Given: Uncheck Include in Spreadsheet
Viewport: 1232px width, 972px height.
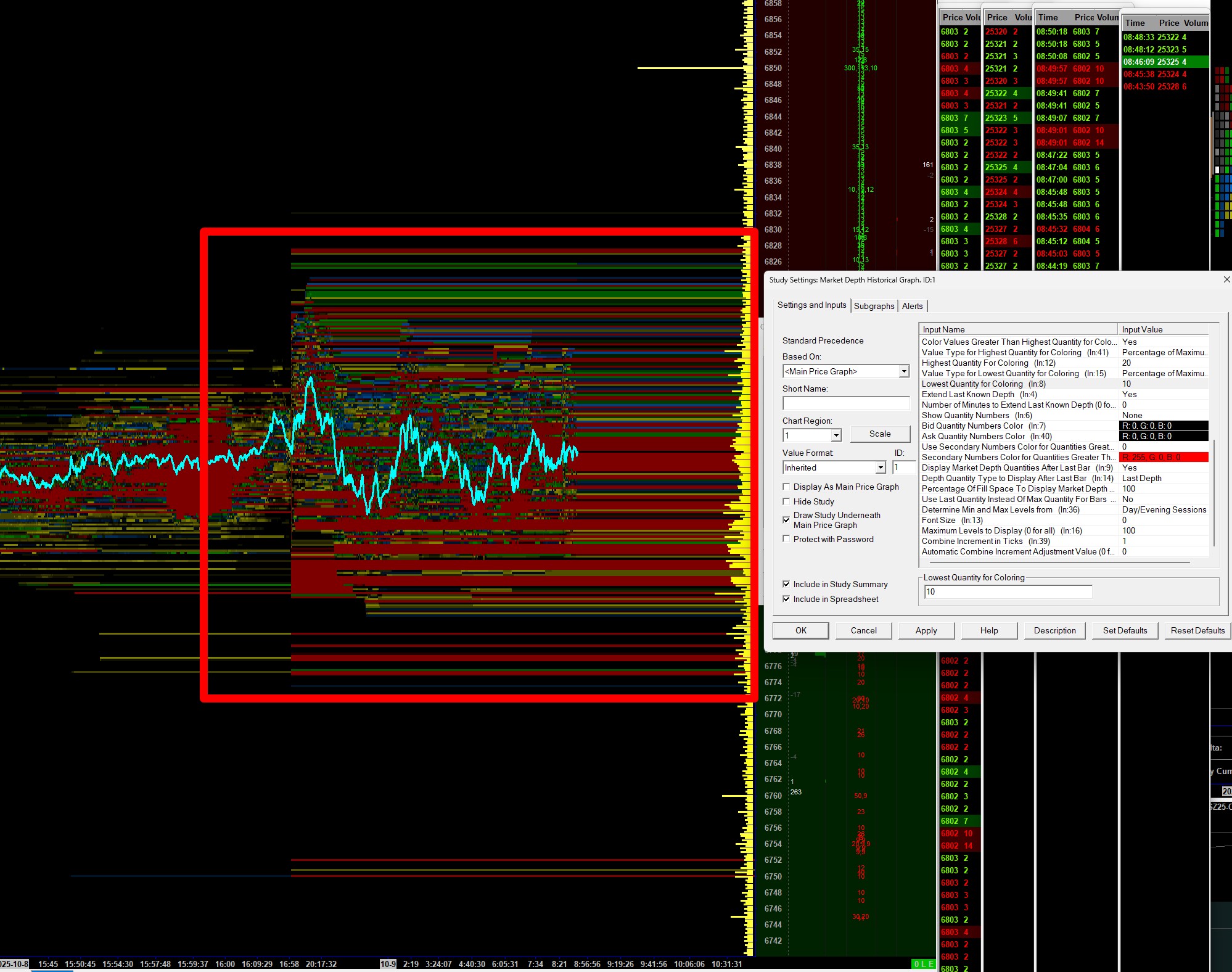Looking at the screenshot, I should point(786,599).
